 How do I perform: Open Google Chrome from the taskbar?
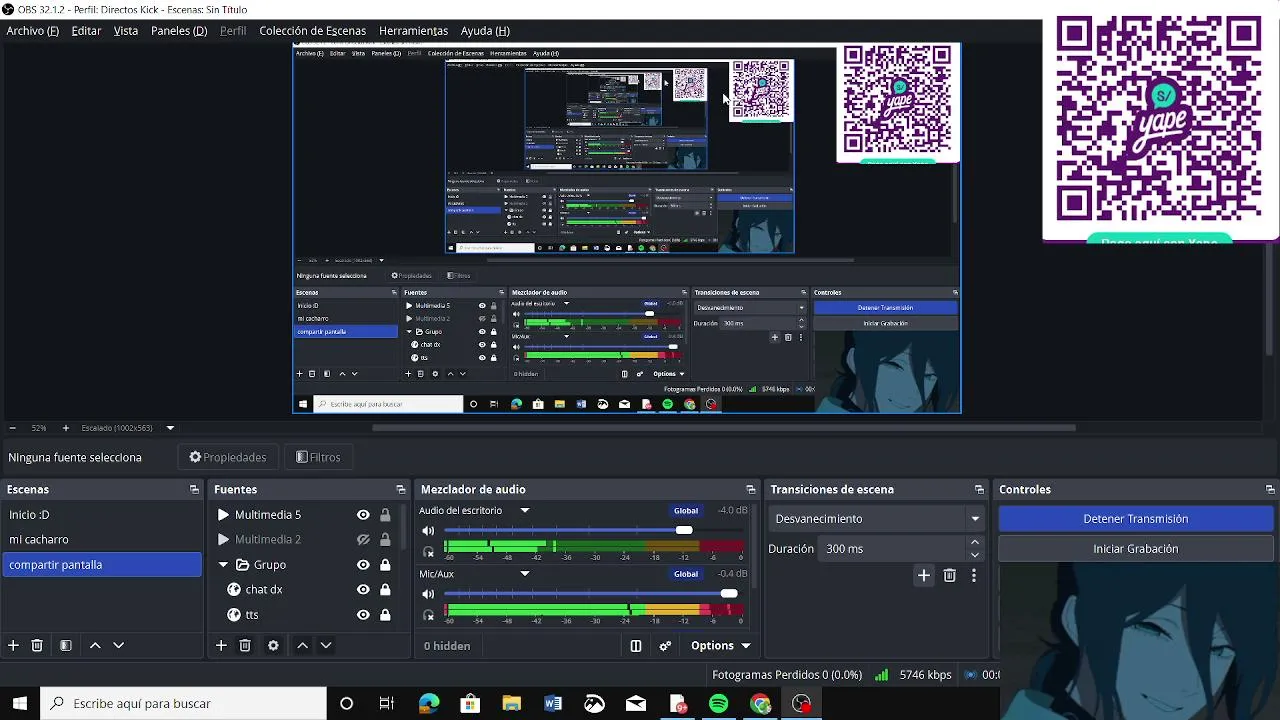coord(761,704)
